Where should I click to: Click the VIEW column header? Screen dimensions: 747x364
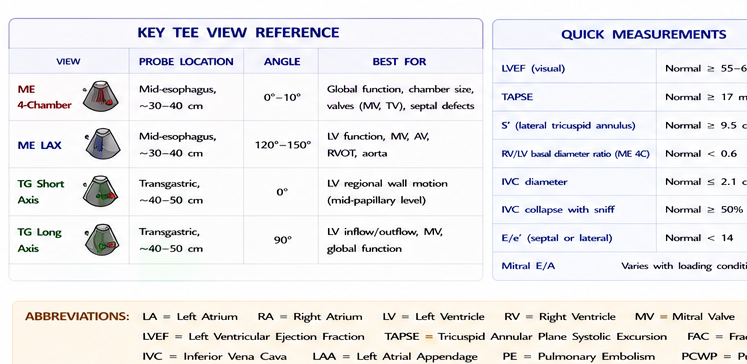click(x=68, y=61)
